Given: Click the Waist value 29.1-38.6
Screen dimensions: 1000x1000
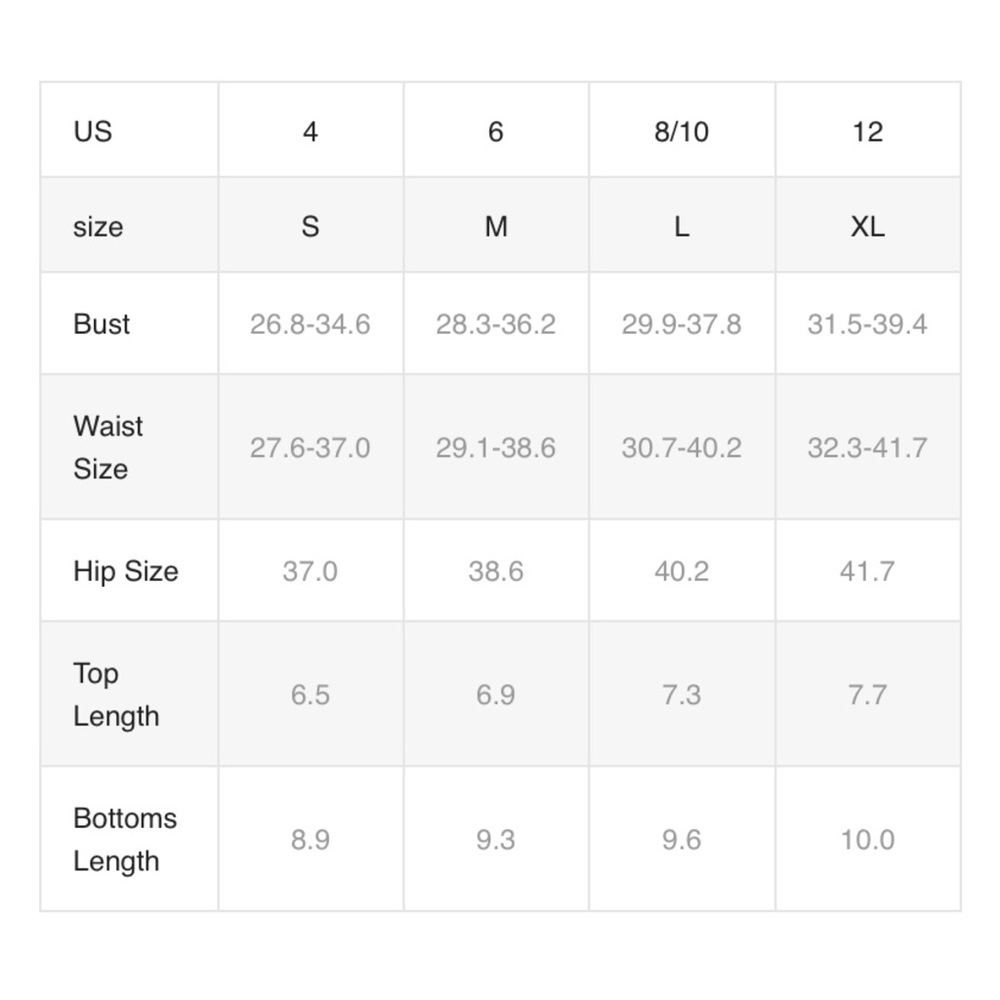Looking at the screenshot, I should (496, 446).
